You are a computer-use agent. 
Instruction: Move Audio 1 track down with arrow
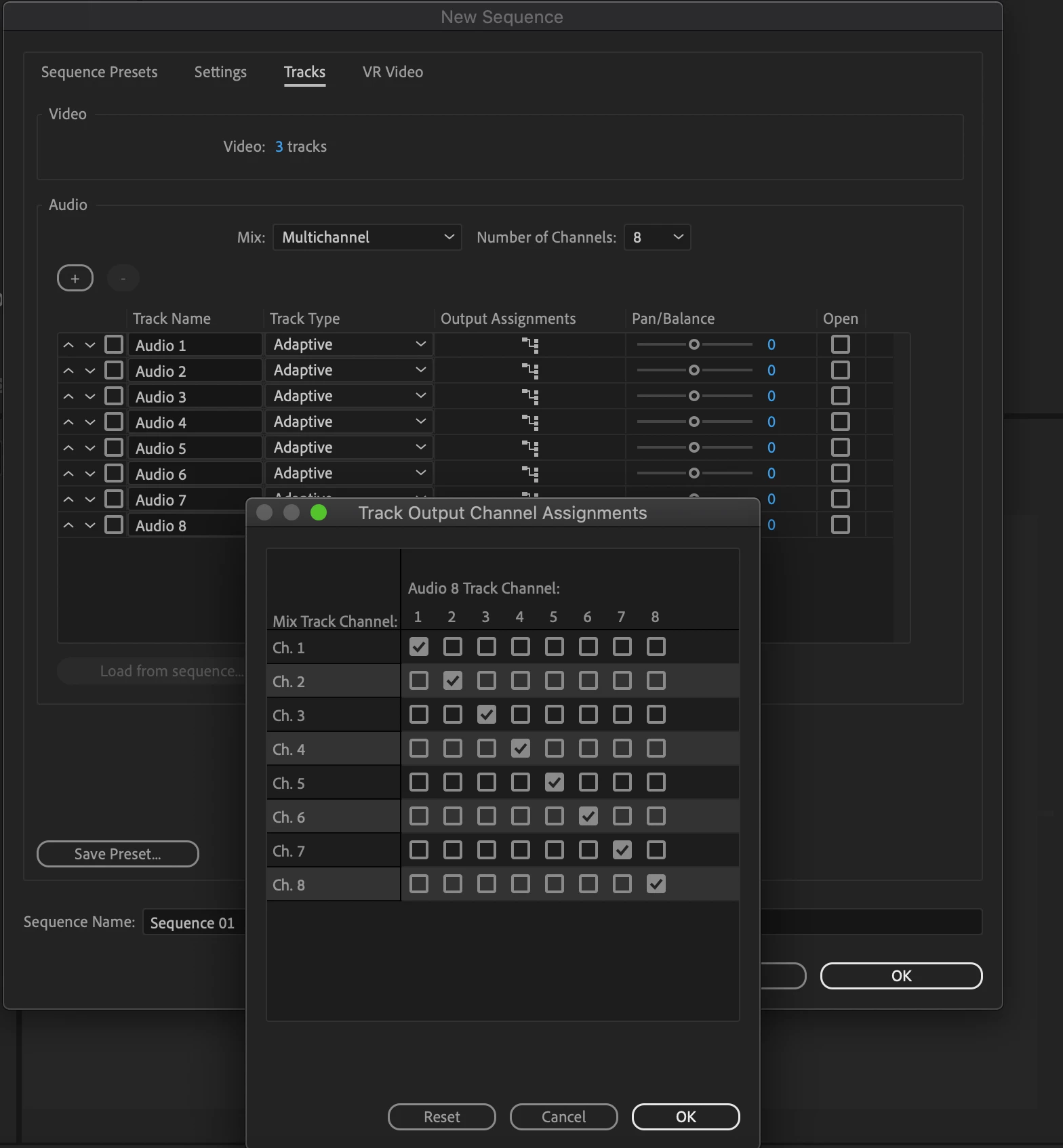[90, 345]
